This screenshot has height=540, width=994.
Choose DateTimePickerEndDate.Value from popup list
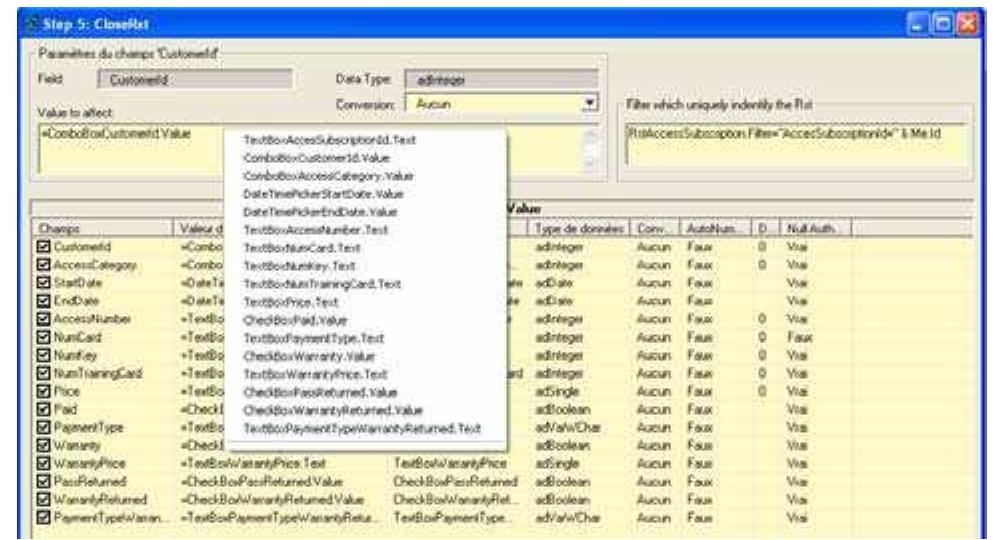320,212
